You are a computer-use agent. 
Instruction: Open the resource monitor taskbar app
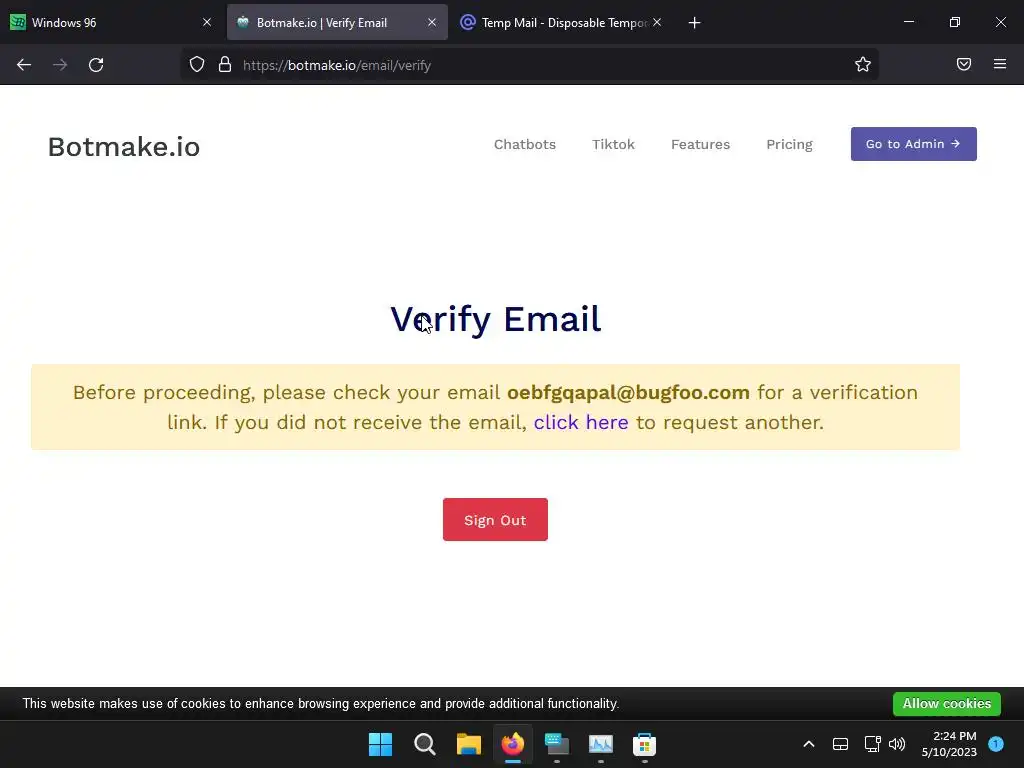601,744
